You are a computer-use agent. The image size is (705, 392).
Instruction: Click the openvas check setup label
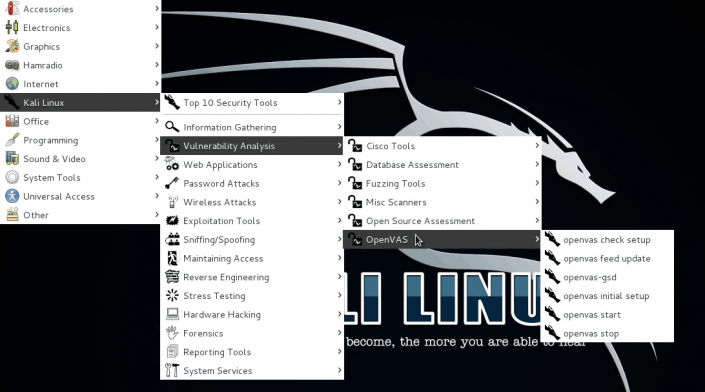pyautogui.click(x=607, y=240)
